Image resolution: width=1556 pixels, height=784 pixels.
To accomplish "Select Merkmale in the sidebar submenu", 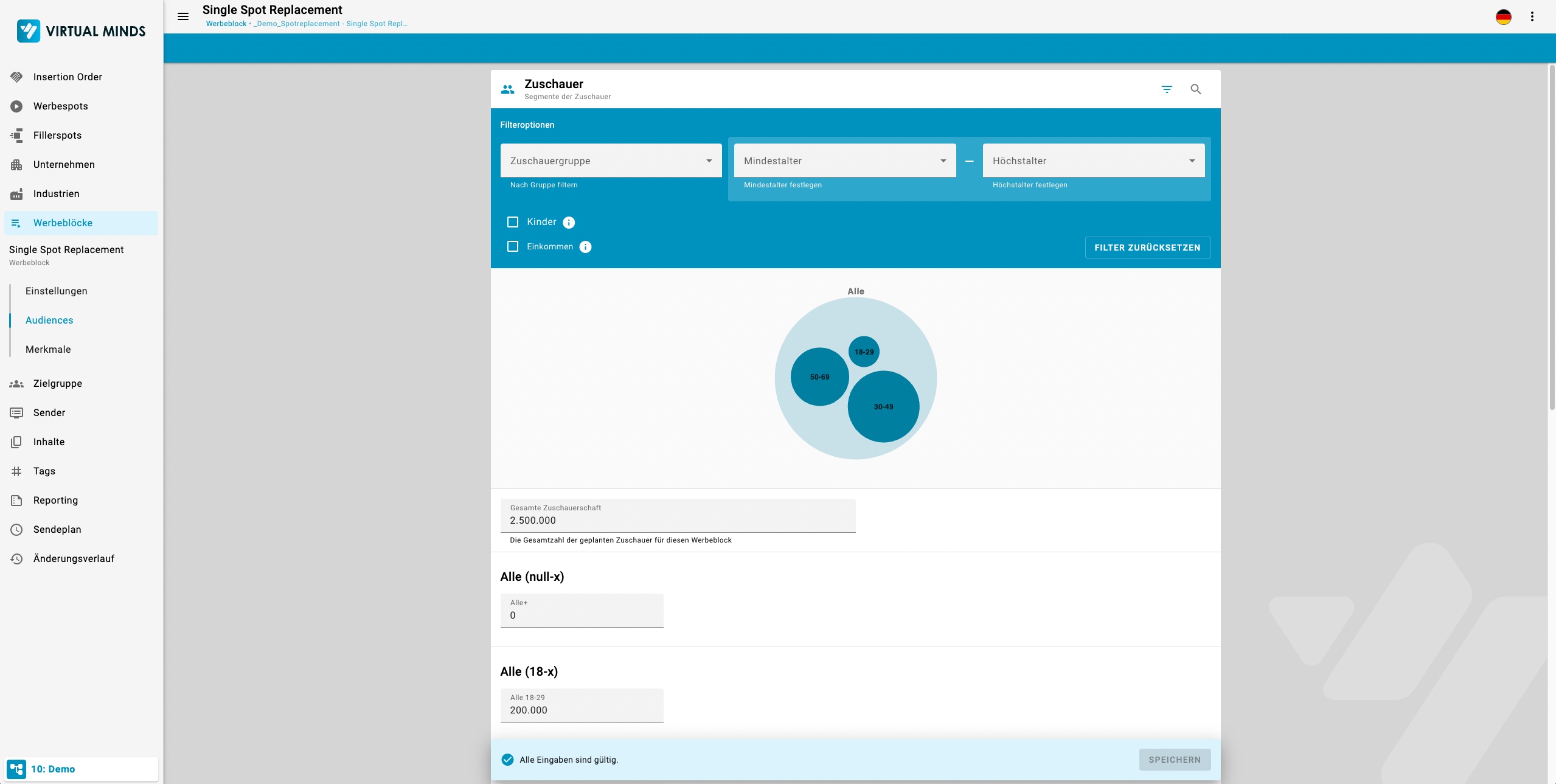I will pyautogui.click(x=48, y=349).
